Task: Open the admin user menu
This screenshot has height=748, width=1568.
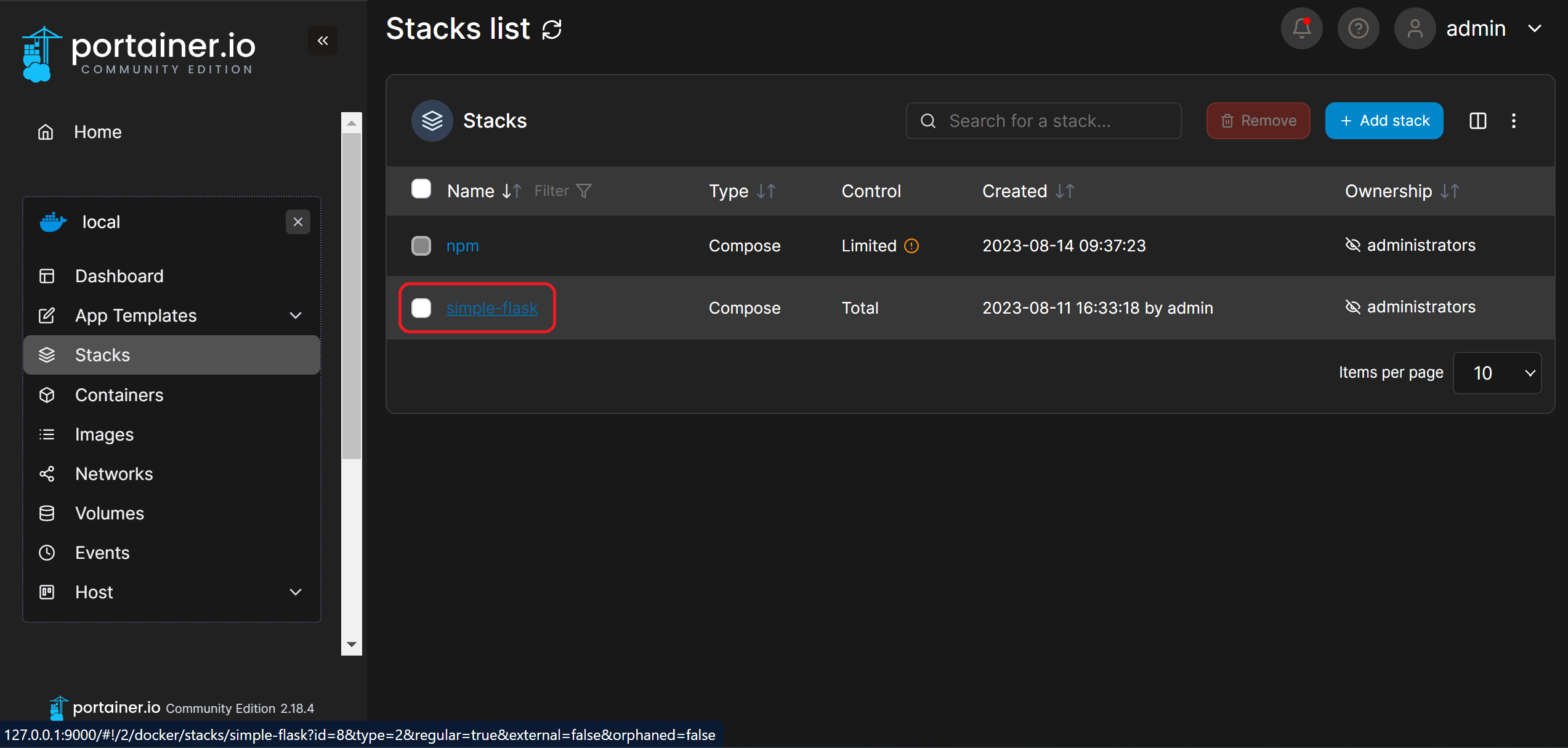Action: click(x=1476, y=28)
